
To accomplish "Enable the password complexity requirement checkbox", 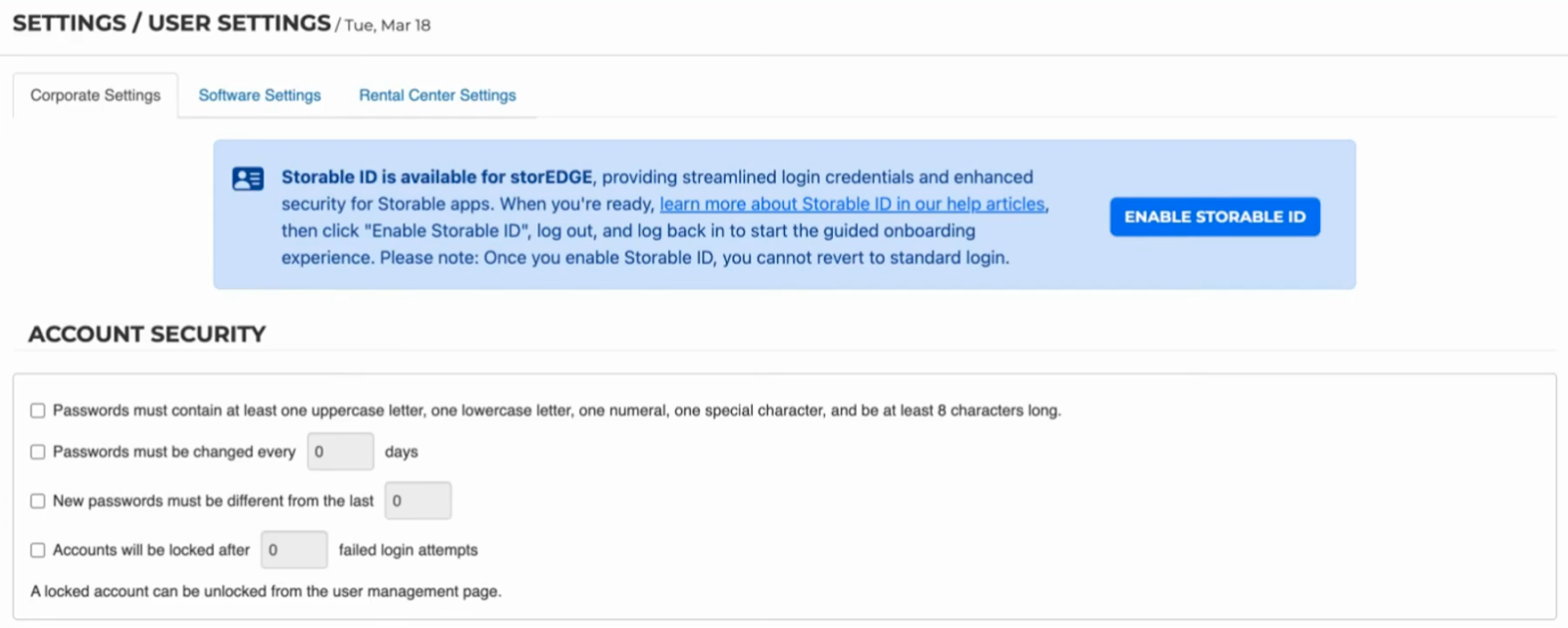I will 38,411.
